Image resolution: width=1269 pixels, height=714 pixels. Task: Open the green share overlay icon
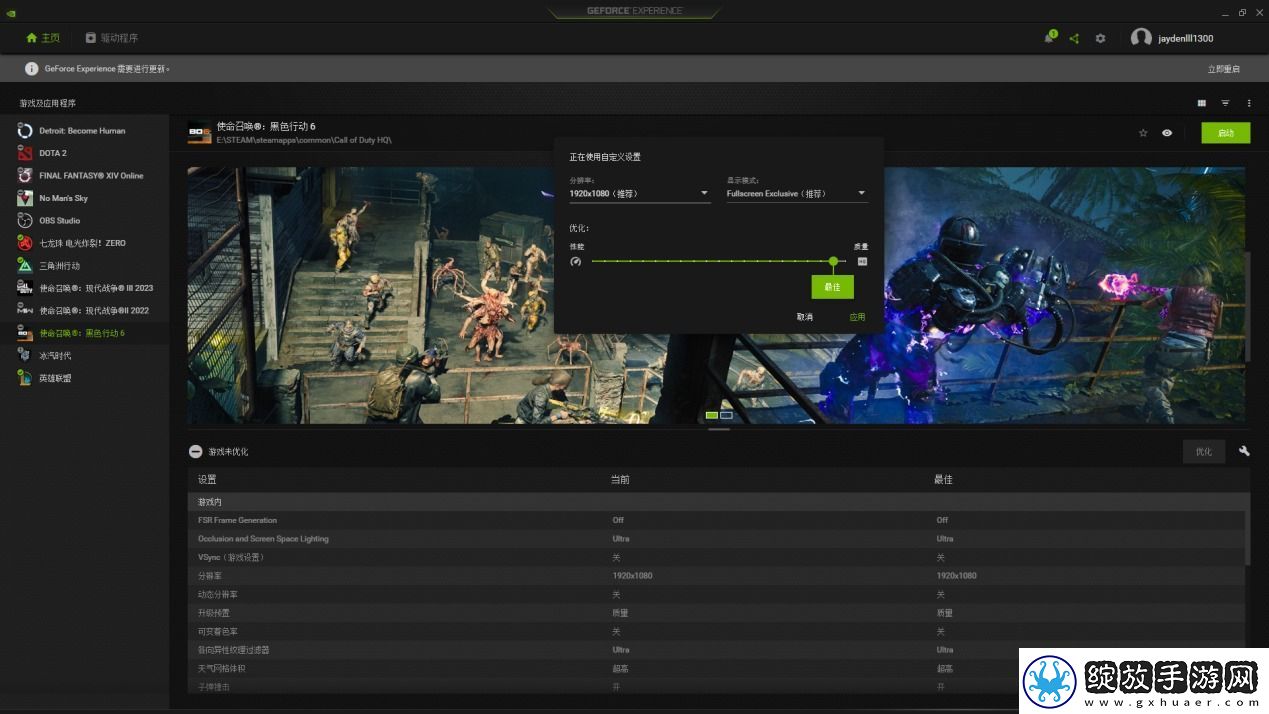pyautogui.click(x=1074, y=38)
